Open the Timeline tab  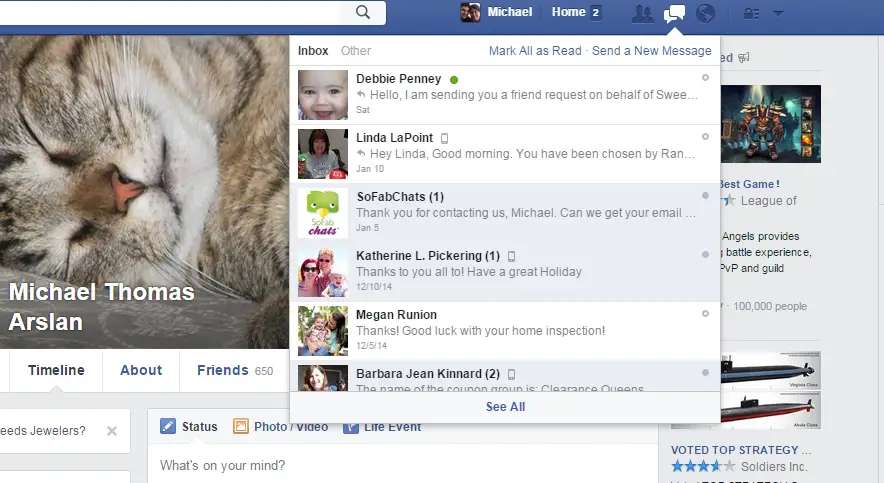click(56, 370)
